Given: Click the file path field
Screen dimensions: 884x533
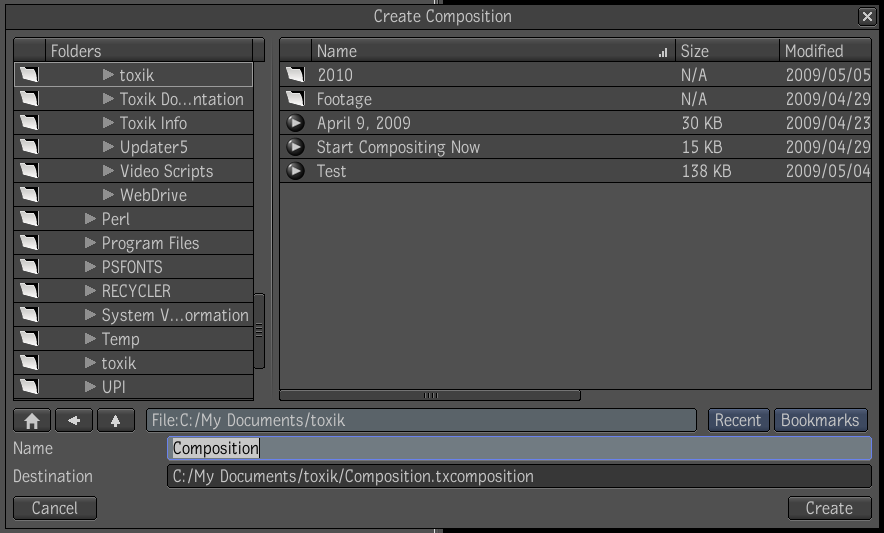Looking at the screenshot, I should [421, 421].
